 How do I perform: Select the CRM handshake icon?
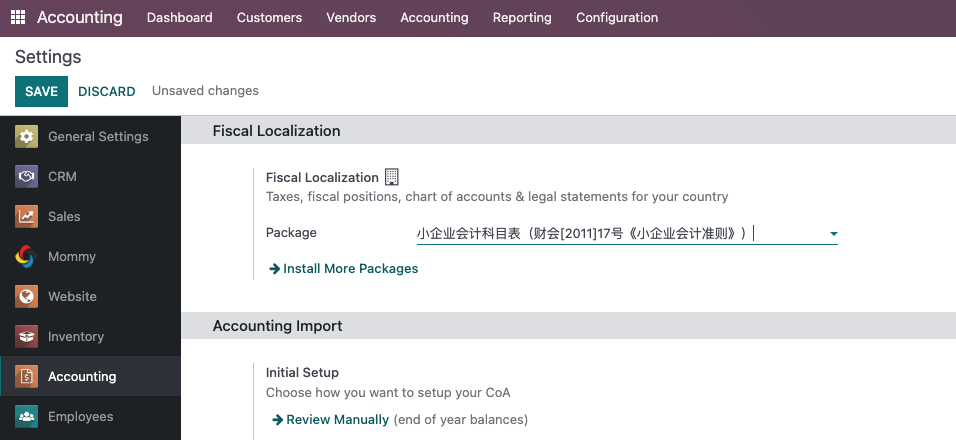point(26,177)
